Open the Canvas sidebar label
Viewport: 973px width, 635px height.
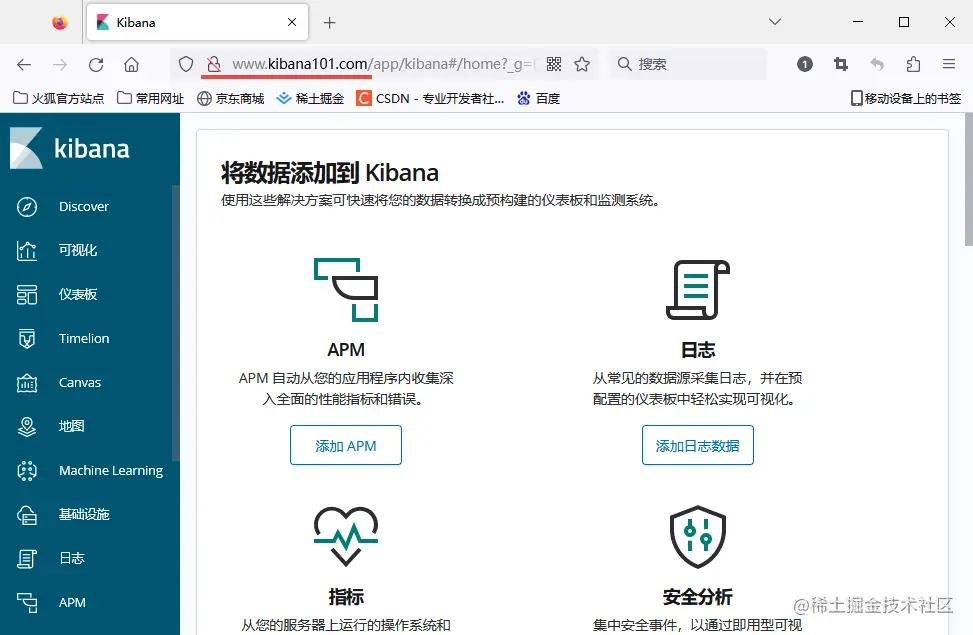pos(79,383)
